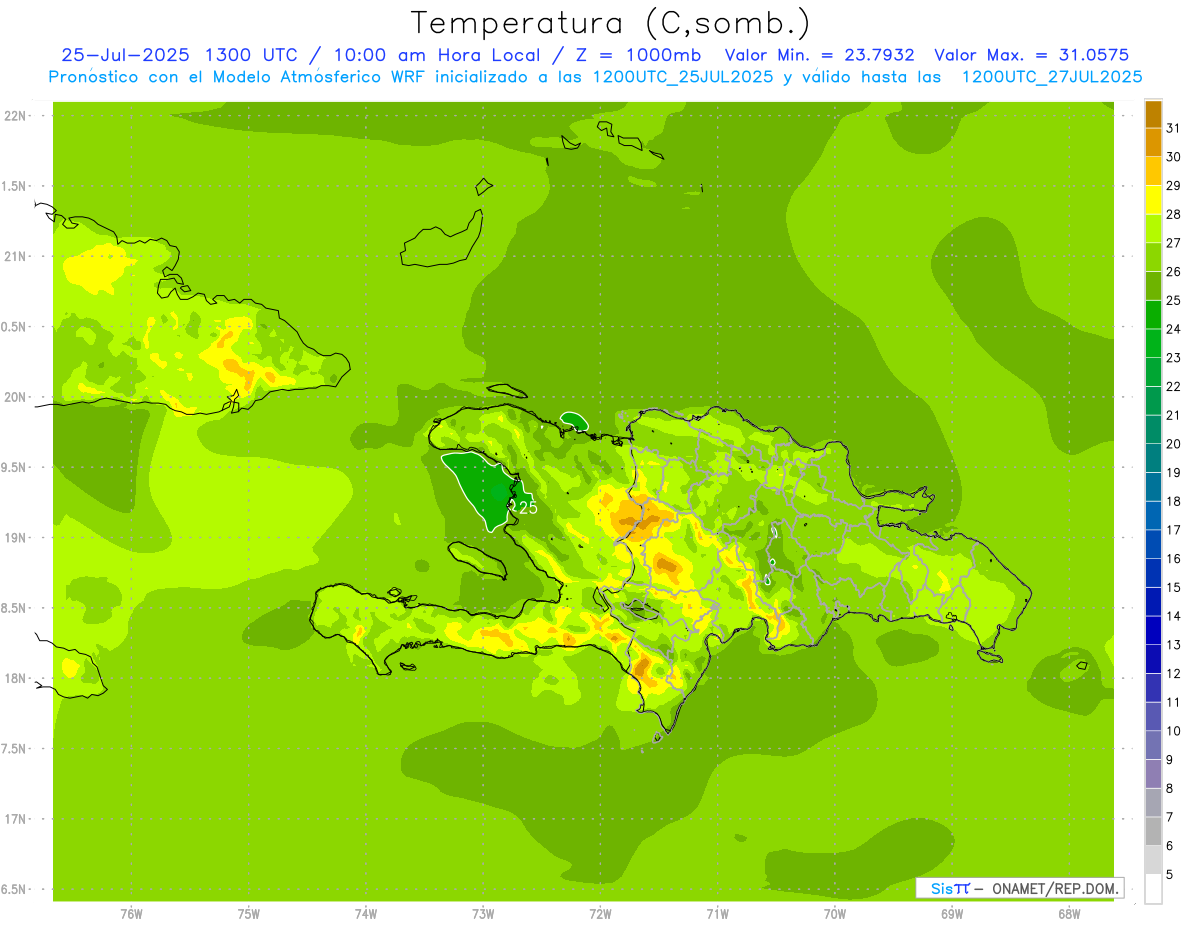
Task: Select the teal legend swatch between 19 and 20
Action: click(x=1153, y=458)
